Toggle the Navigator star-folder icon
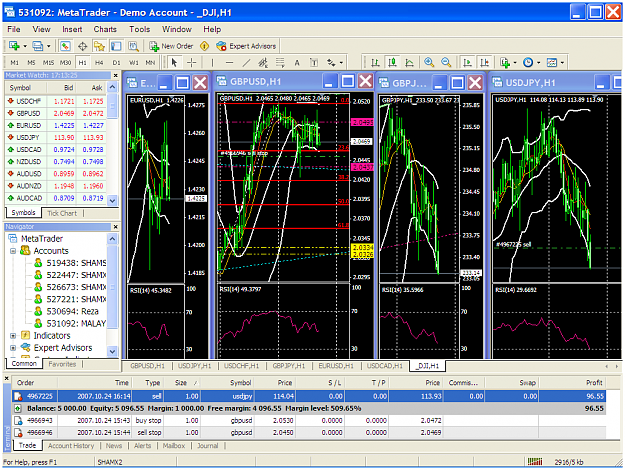The height and width of the screenshot is (470, 625). (x=99, y=46)
